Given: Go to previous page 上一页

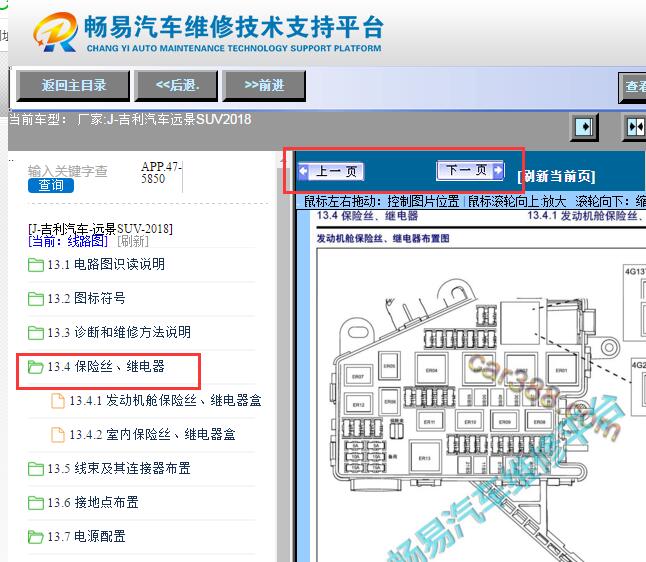Looking at the screenshot, I should click(x=331, y=171).
